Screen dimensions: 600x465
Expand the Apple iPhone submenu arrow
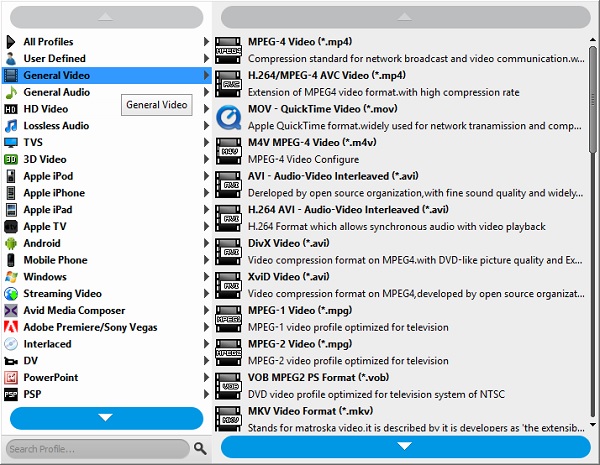[206, 193]
